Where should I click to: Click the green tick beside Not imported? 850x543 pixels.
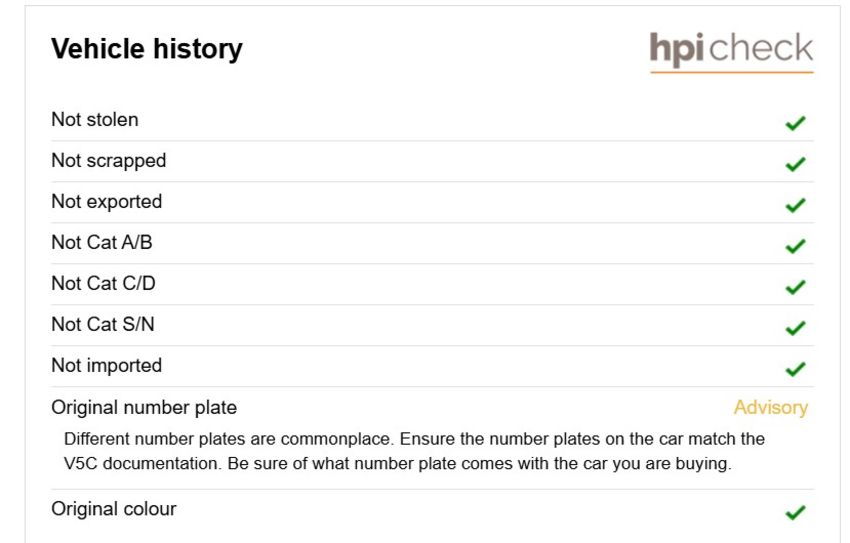click(x=795, y=369)
